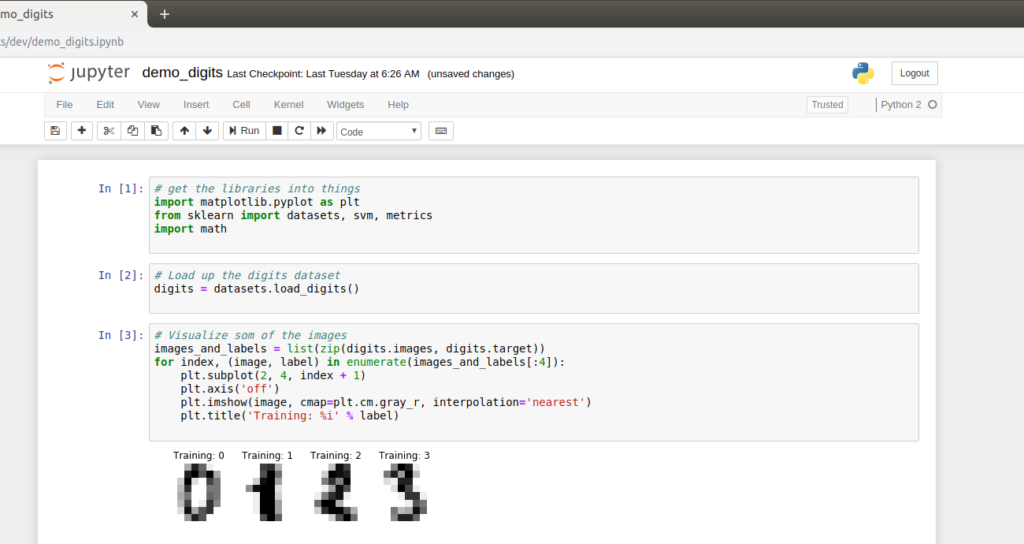
Task: Open the Kernel menu
Action: click(289, 104)
